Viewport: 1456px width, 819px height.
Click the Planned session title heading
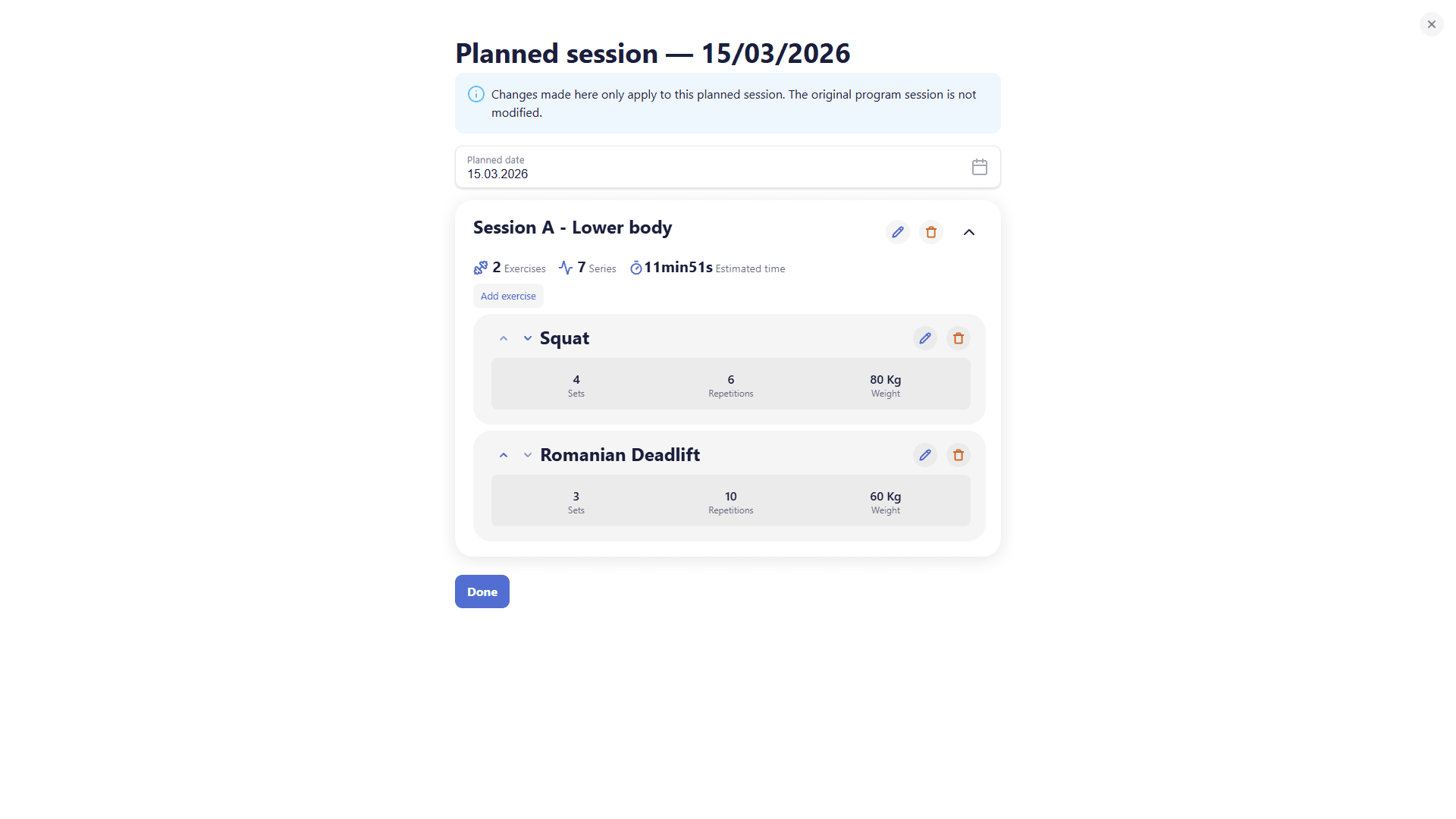[652, 53]
